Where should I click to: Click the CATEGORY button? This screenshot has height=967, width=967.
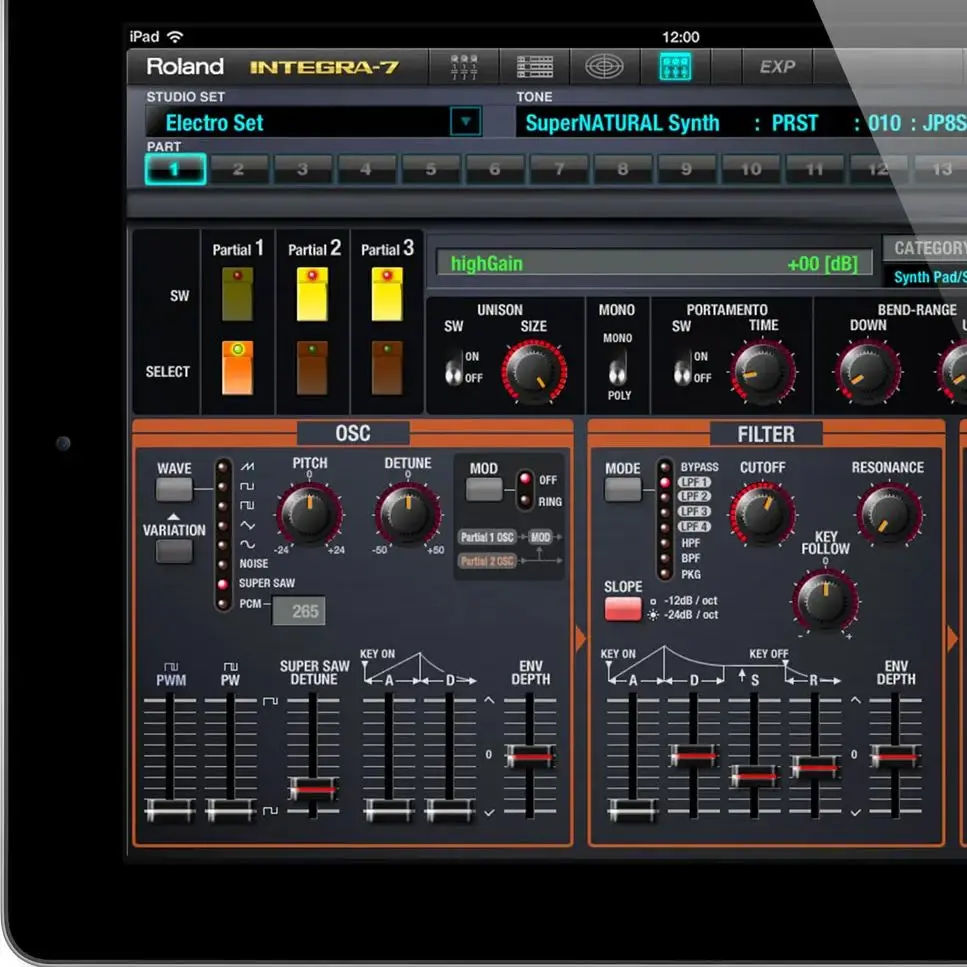[x=925, y=248]
